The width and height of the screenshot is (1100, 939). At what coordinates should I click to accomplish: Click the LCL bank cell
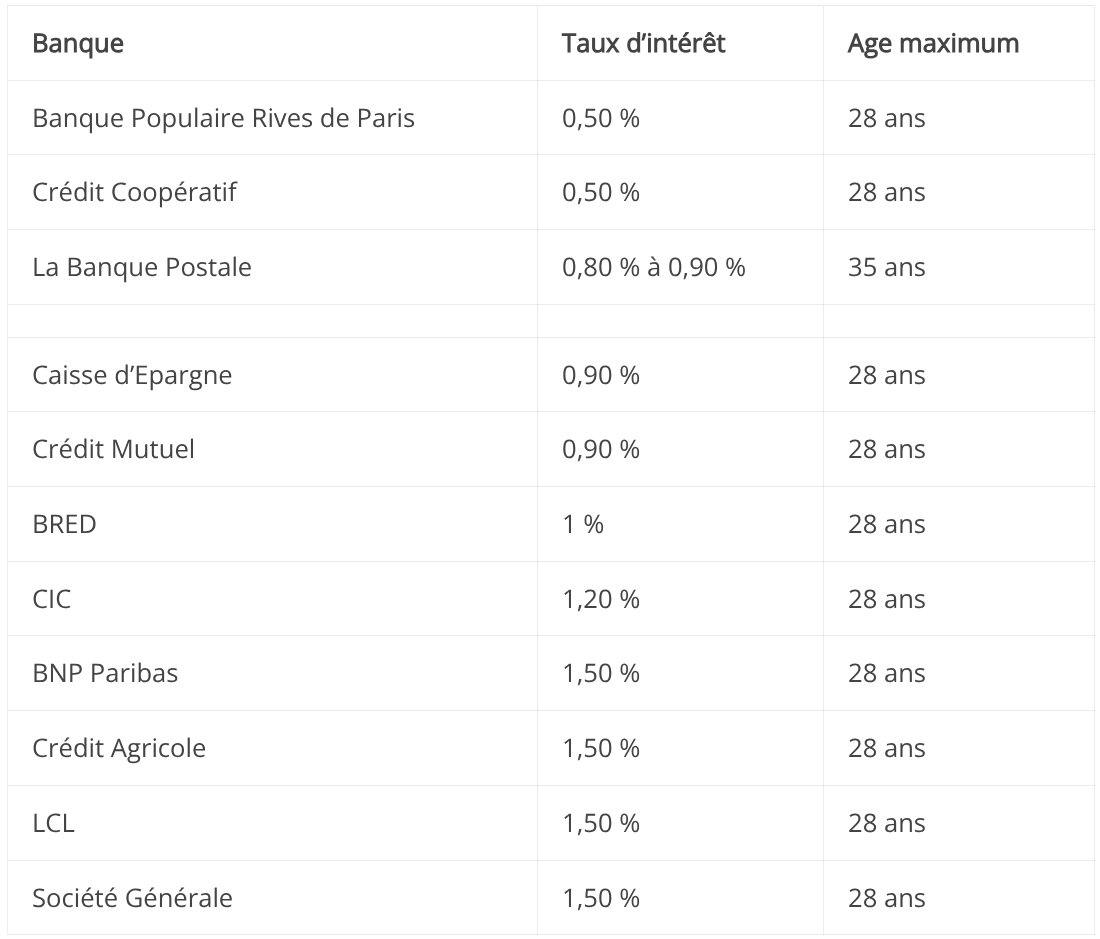click(53, 823)
